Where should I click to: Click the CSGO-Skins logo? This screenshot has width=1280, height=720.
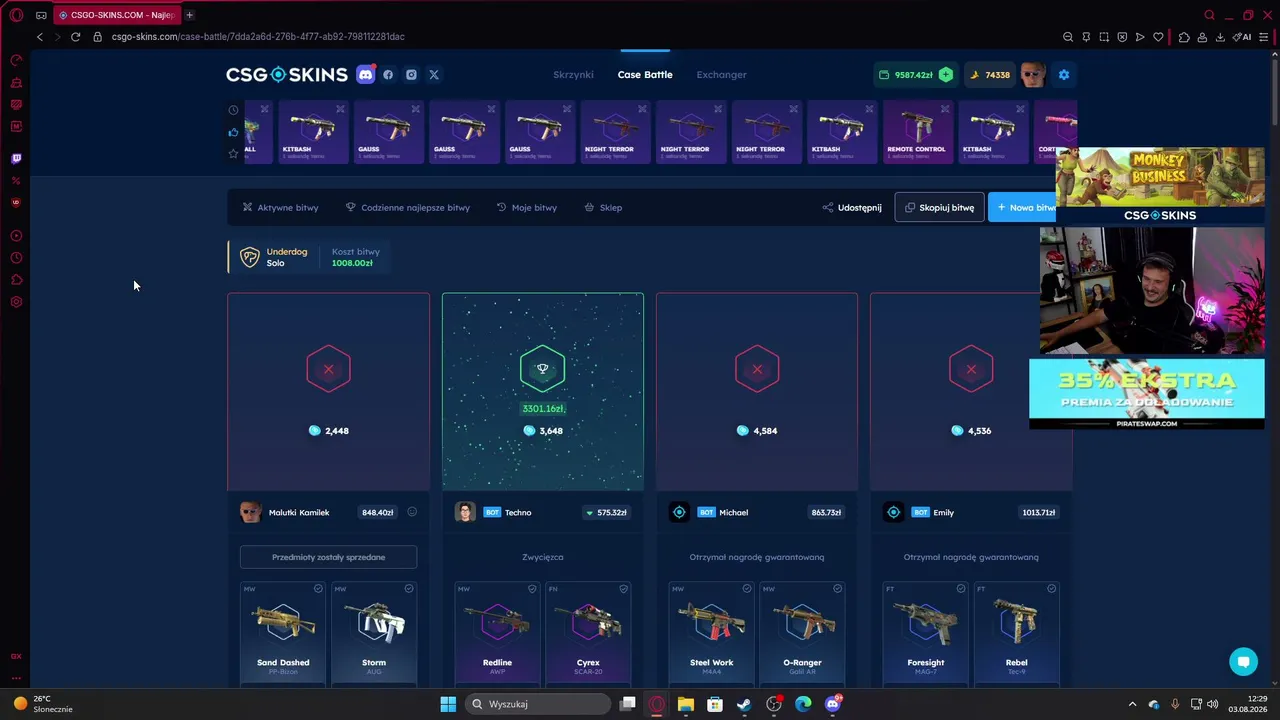[287, 74]
